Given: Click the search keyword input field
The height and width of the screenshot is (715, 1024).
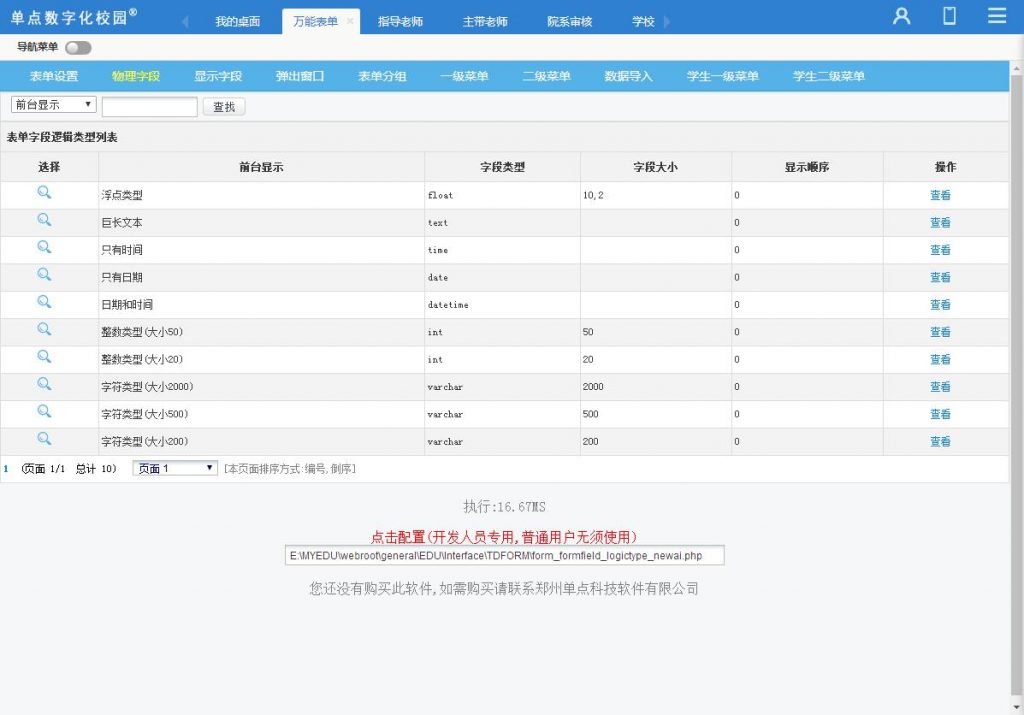Looking at the screenshot, I should point(150,106).
